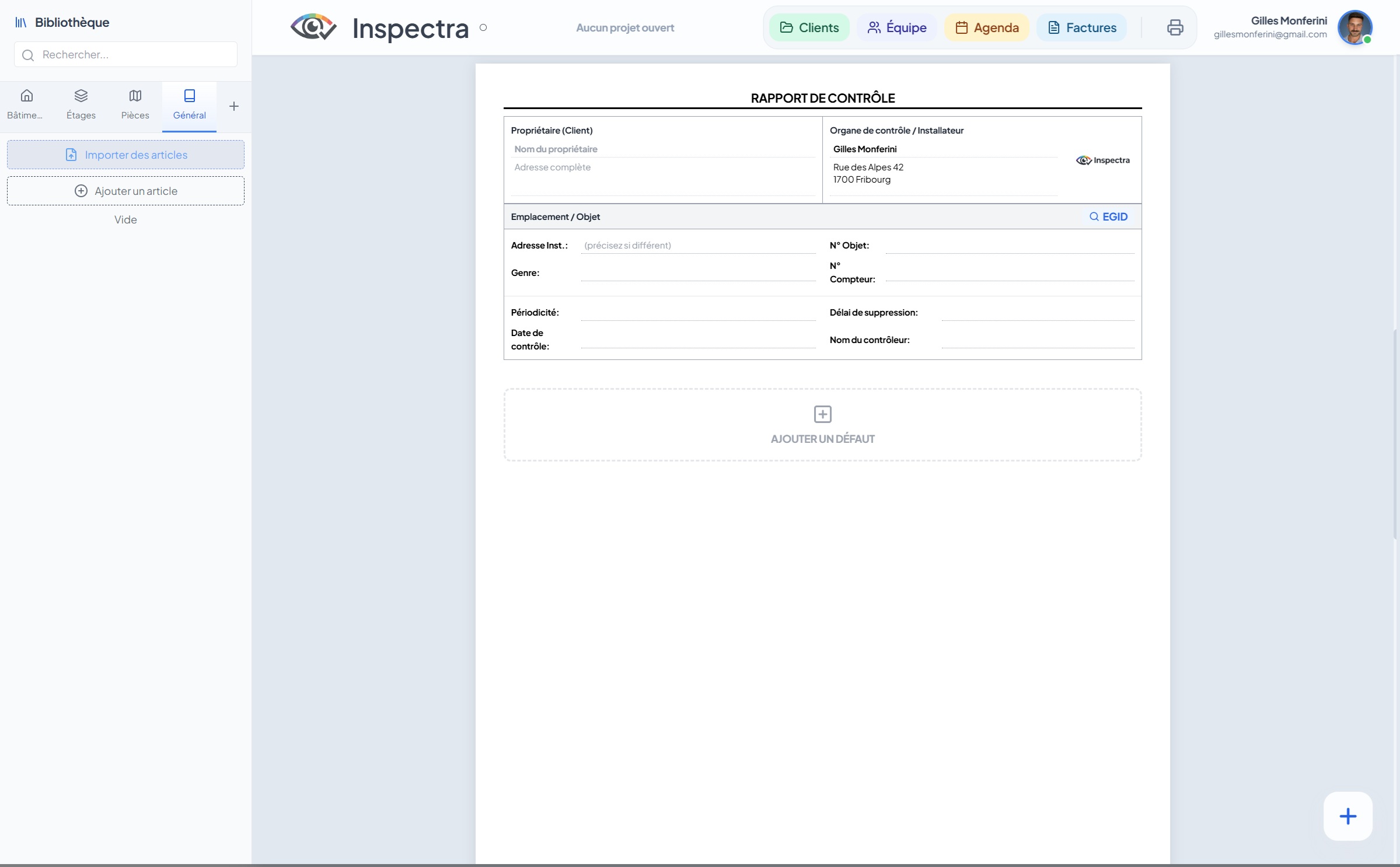The width and height of the screenshot is (1400, 867).
Task: Select the Général tab
Action: [x=190, y=104]
